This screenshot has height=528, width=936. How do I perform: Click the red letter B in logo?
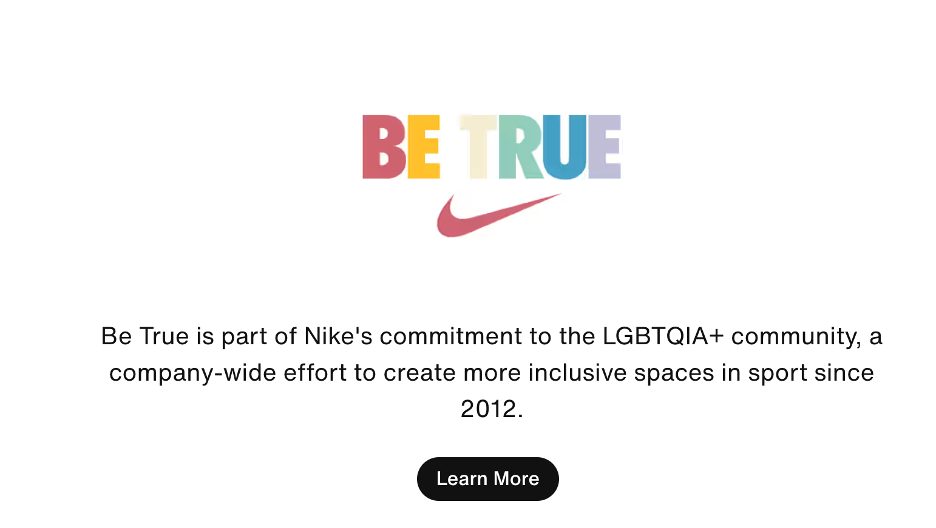click(384, 147)
